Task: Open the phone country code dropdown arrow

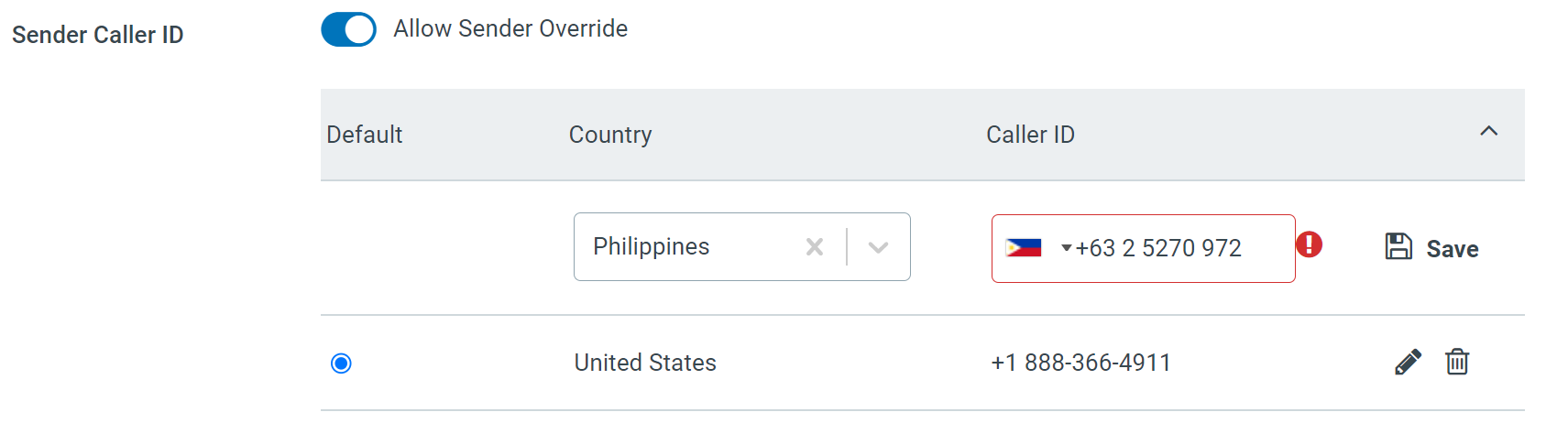Action: pos(1066,248)
